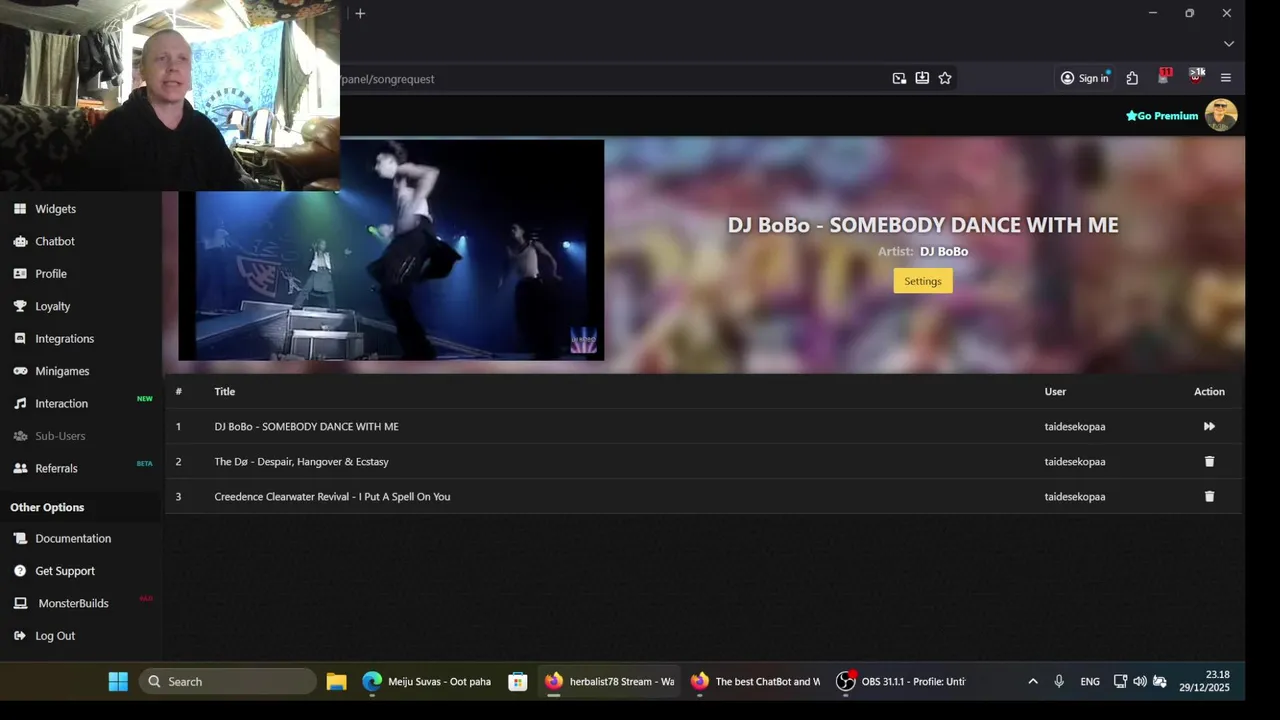Click the Documentation book icon

[20, 538]
